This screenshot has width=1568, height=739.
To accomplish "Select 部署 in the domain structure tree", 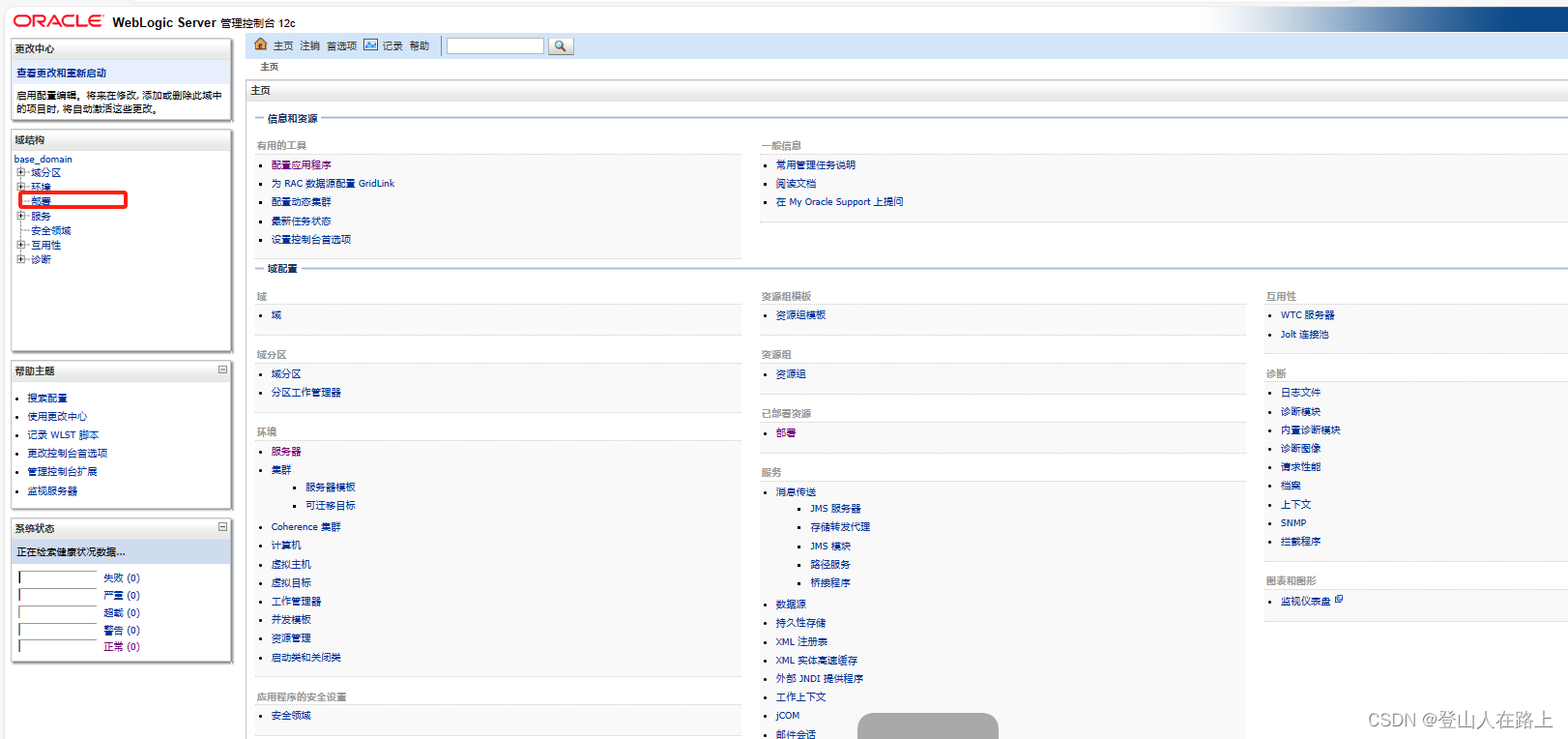I will [41, 201].
